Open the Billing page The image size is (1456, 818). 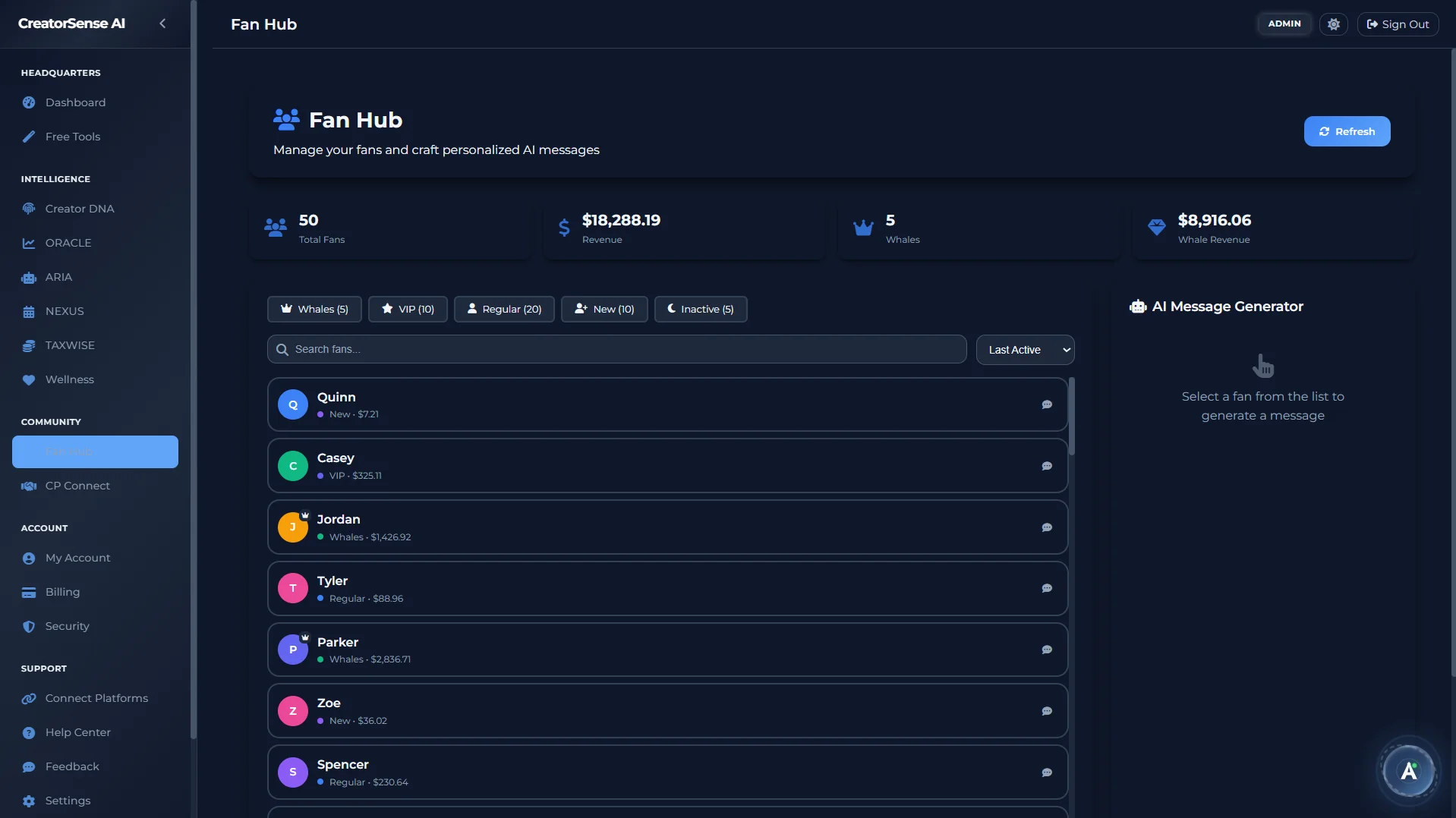click(x=63, y=592)
